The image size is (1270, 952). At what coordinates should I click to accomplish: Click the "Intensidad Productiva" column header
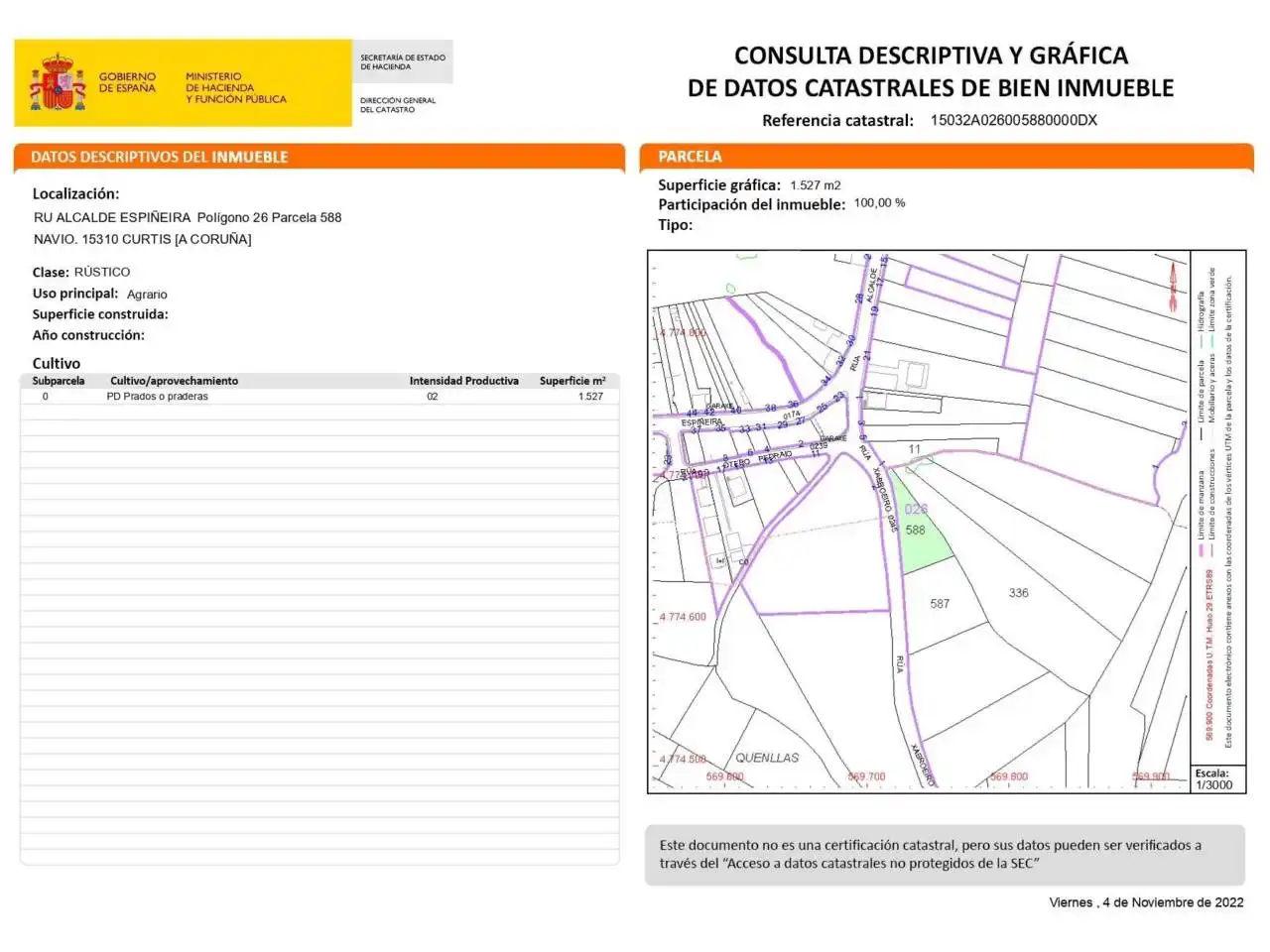tap(463, 381)
